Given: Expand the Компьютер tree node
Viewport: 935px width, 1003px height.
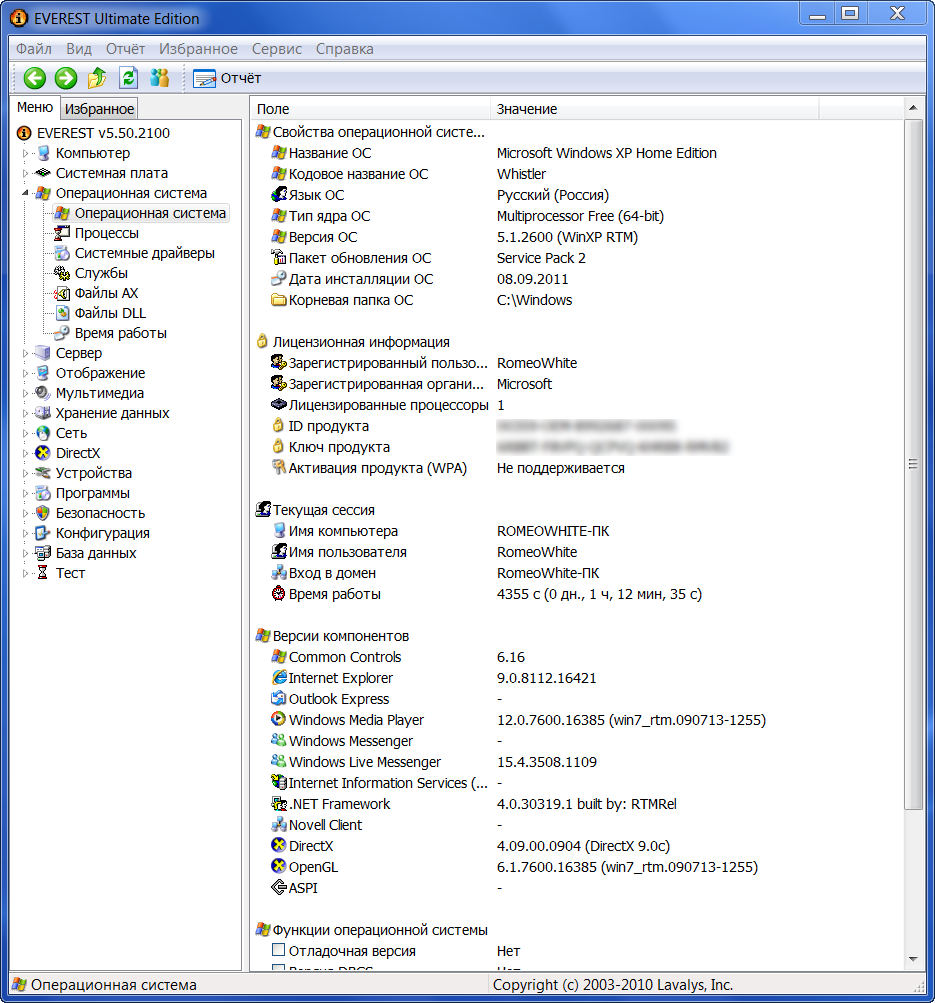Looking at the screenshot, I should pos(26,154).
